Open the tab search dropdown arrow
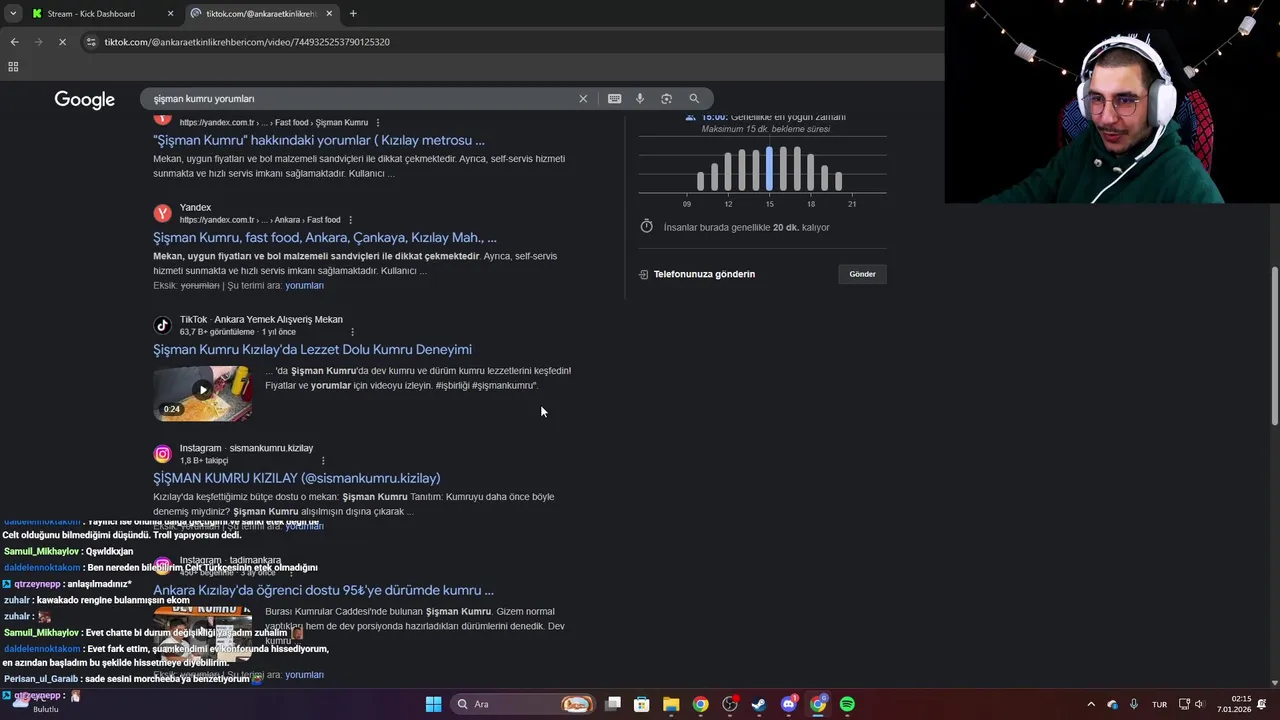This screenshot has height=720, width=1280. (x=12, y=14)
